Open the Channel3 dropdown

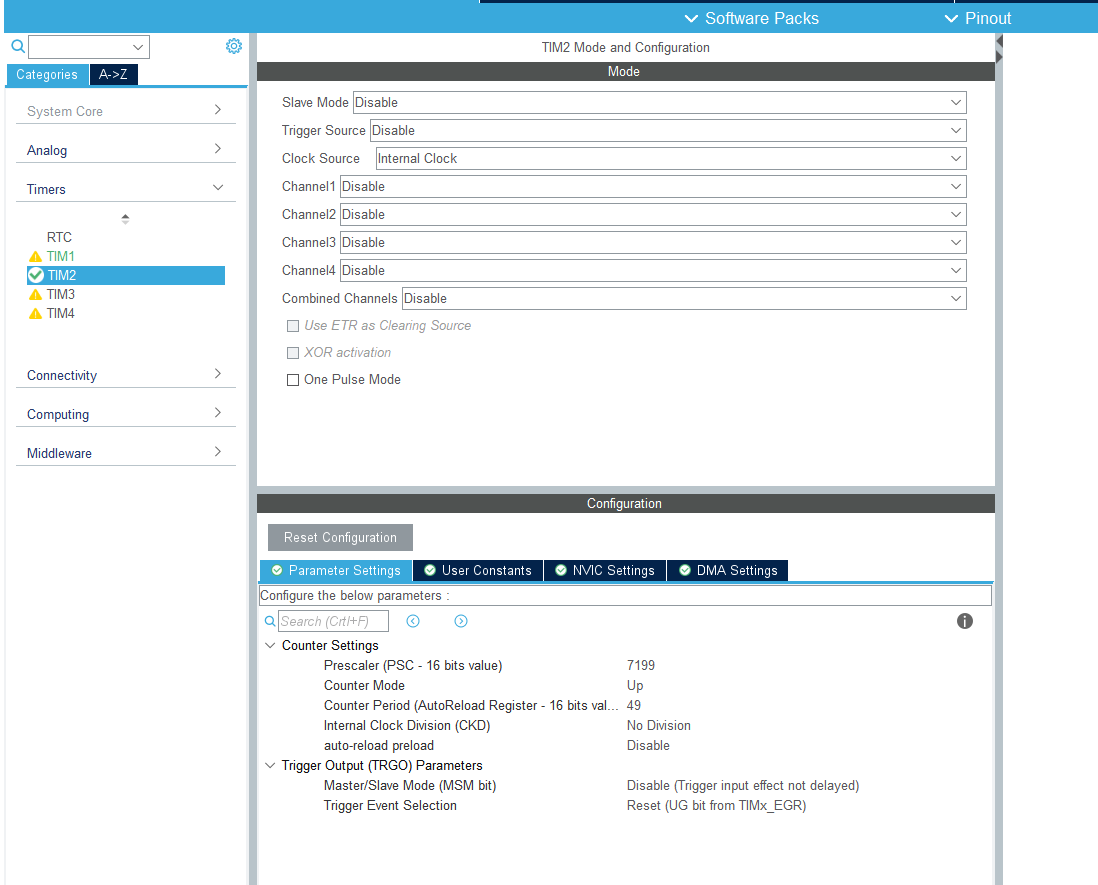(x=653, y=242)
